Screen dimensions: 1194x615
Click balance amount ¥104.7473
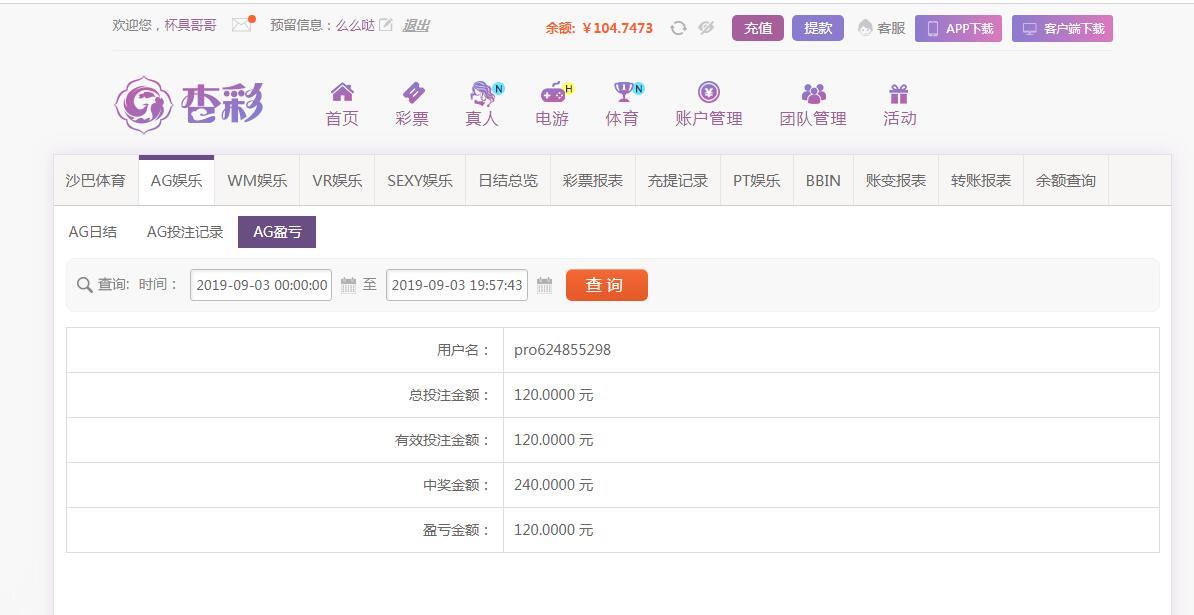pyautogui.click(x=618, y=28)
